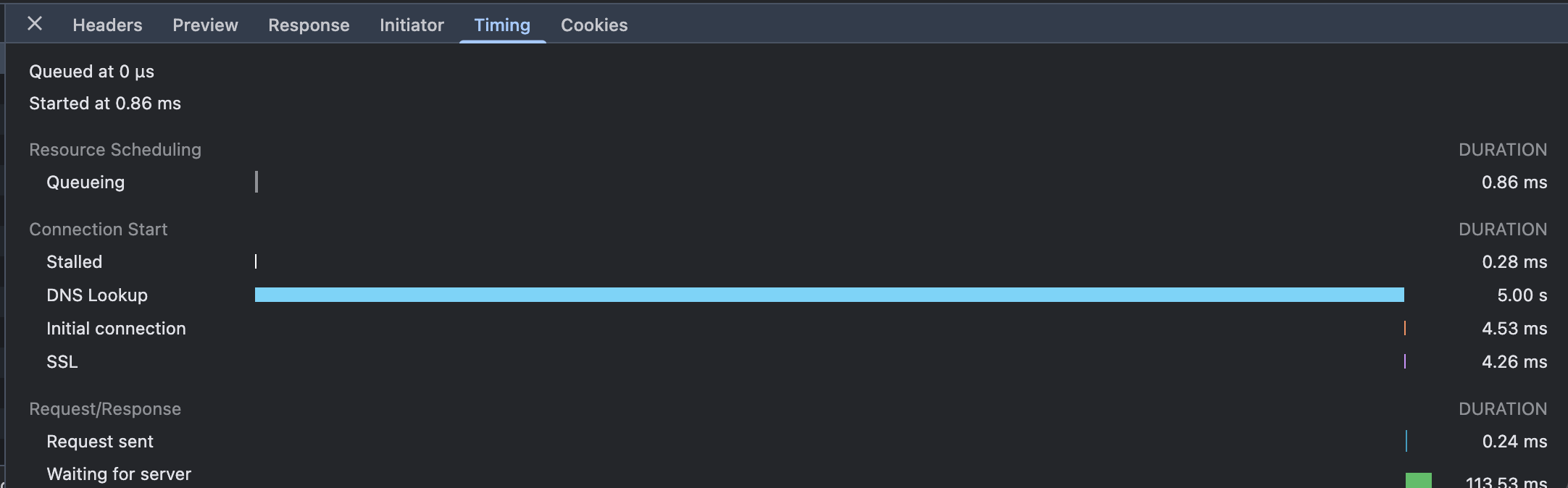This screenshot has width=1568, height=488.
Task: Show the Response tab
Action: pyautogui.click(x=309, y=25)
